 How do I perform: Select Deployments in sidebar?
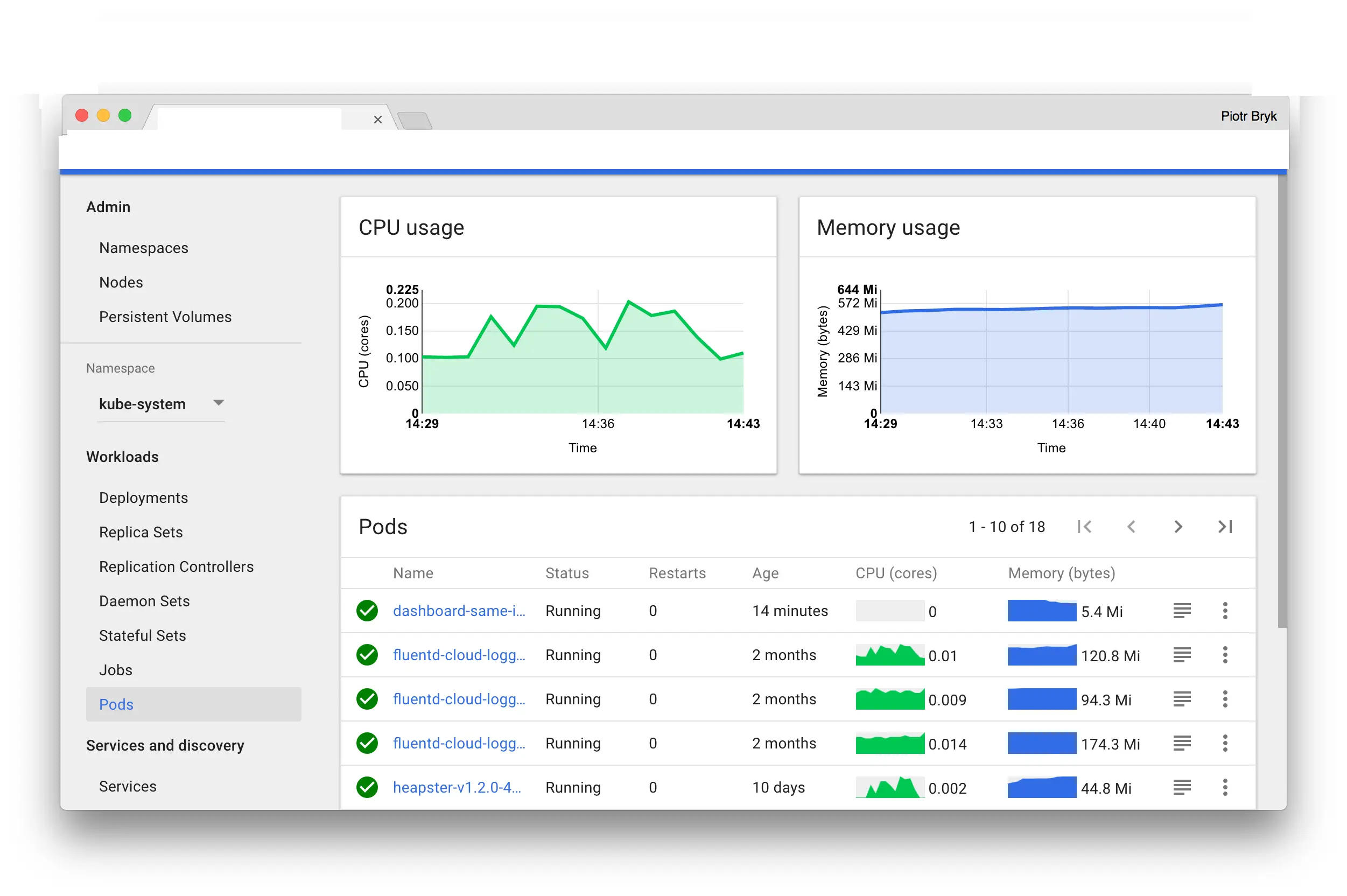[x=143, y=498]
